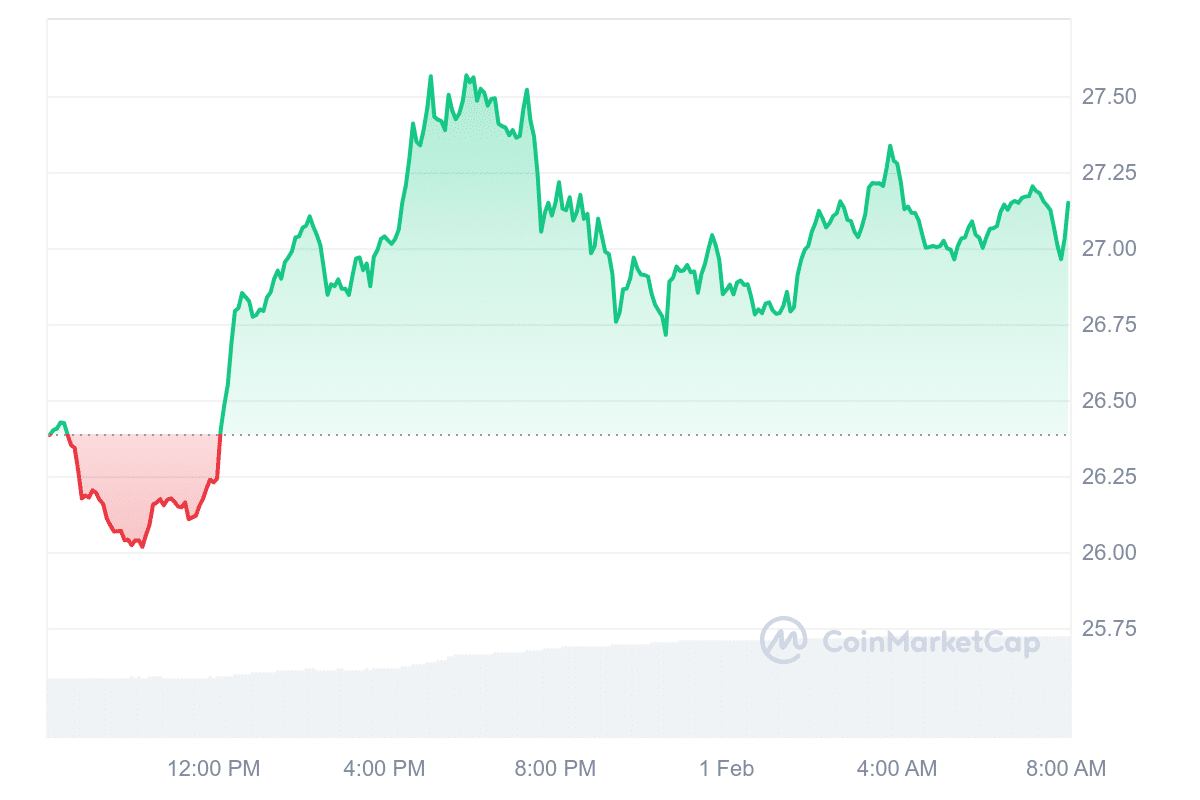1200x800 pixels.
Task: Select the 25.75 y-axis label
Action: (x=1108, y=629)
